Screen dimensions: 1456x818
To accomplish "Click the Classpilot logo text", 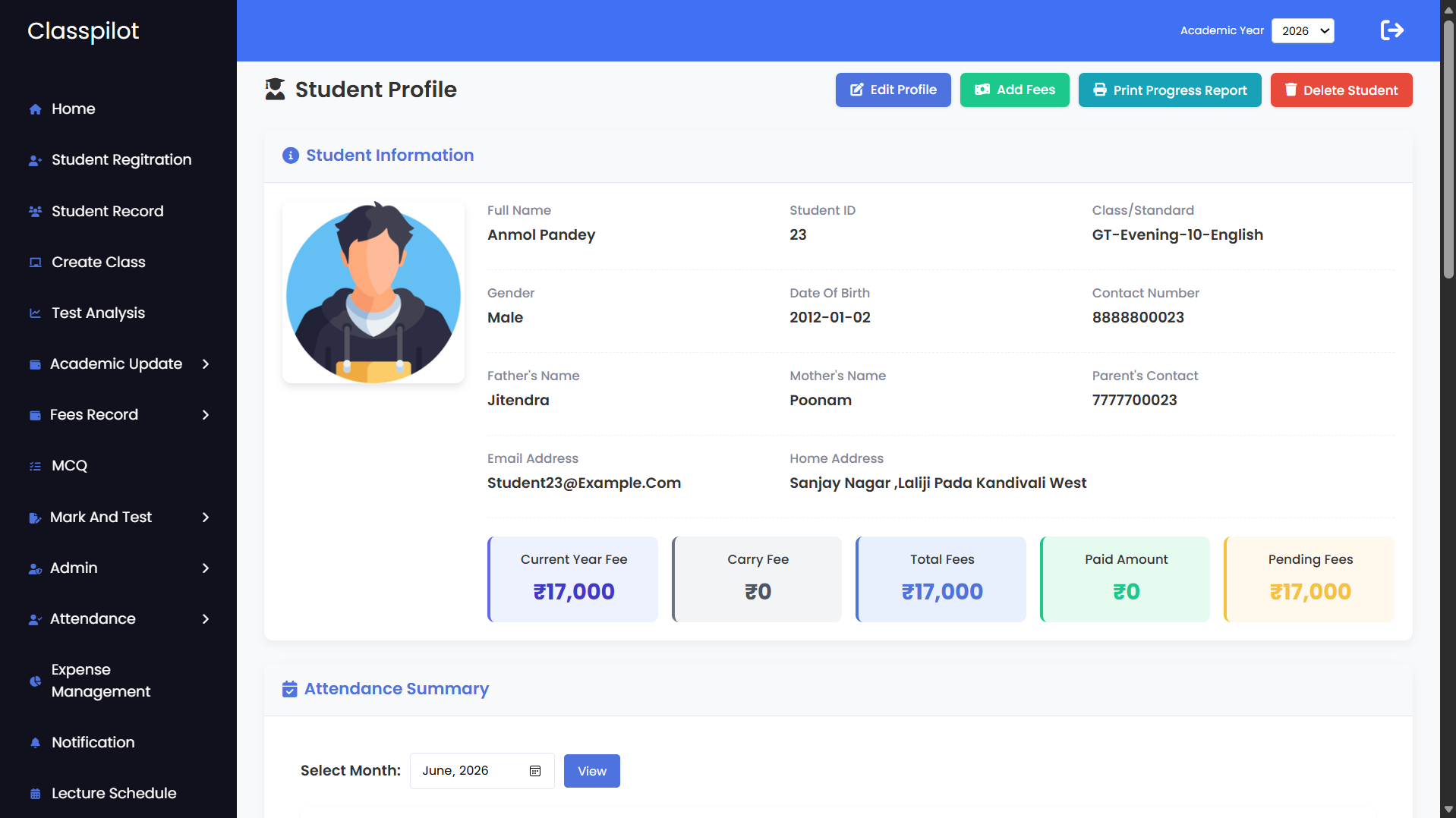I will click(x=84, y=31).
